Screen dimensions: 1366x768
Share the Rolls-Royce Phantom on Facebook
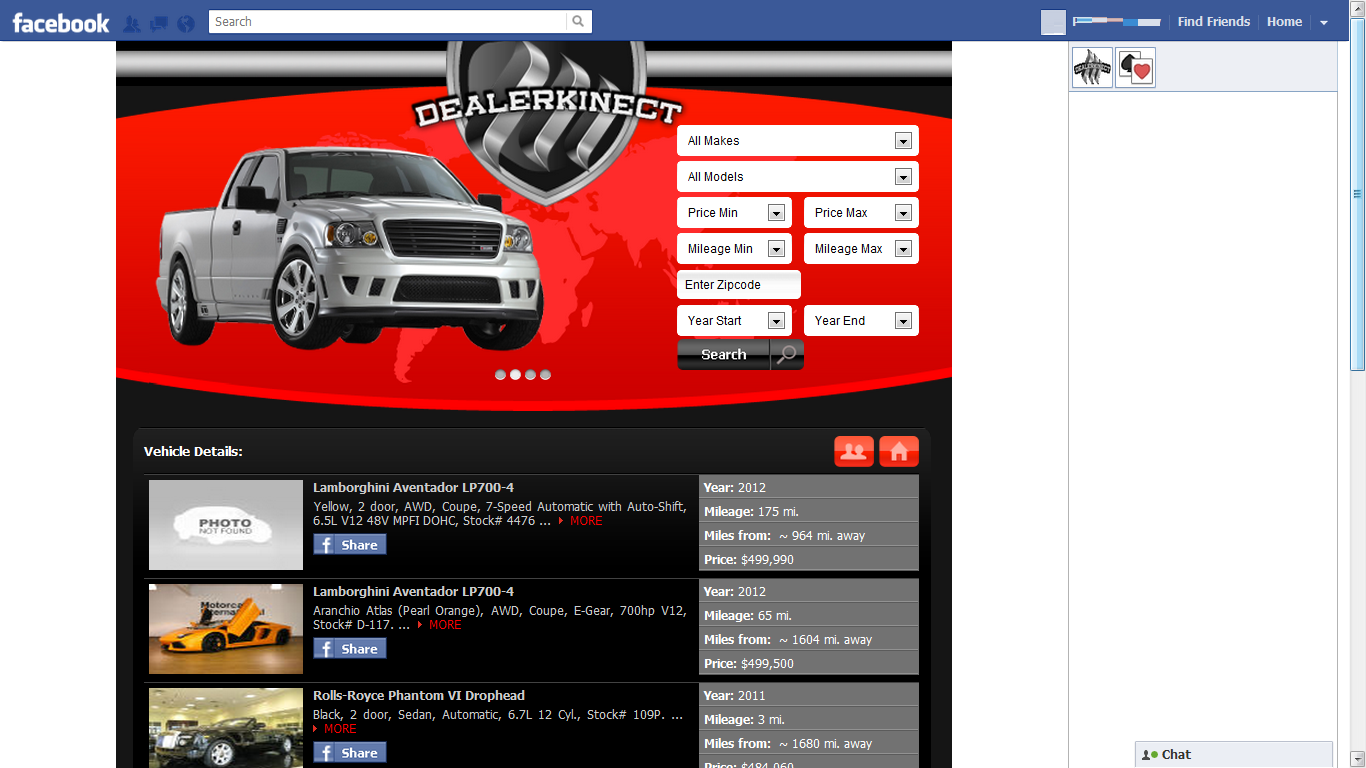(x=350, y=753)
